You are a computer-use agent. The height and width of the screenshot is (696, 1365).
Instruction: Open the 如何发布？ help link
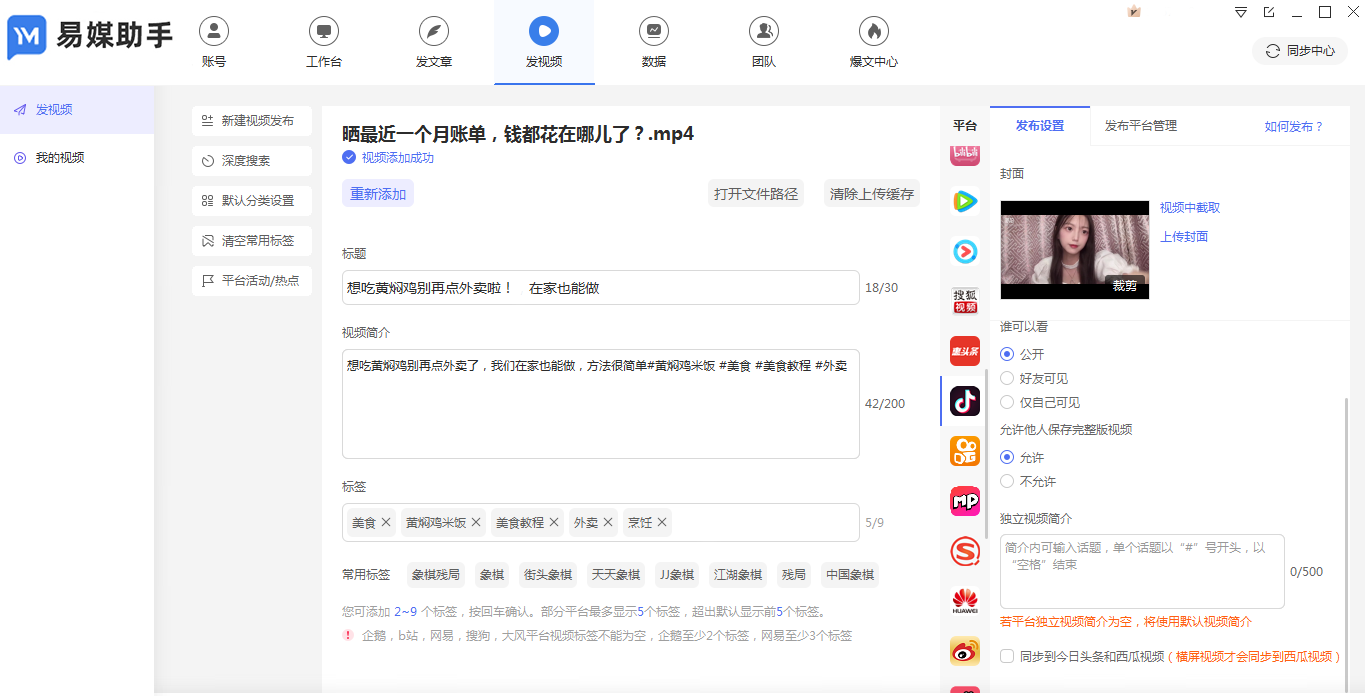pyautogui.click(x=1293, y=127)
